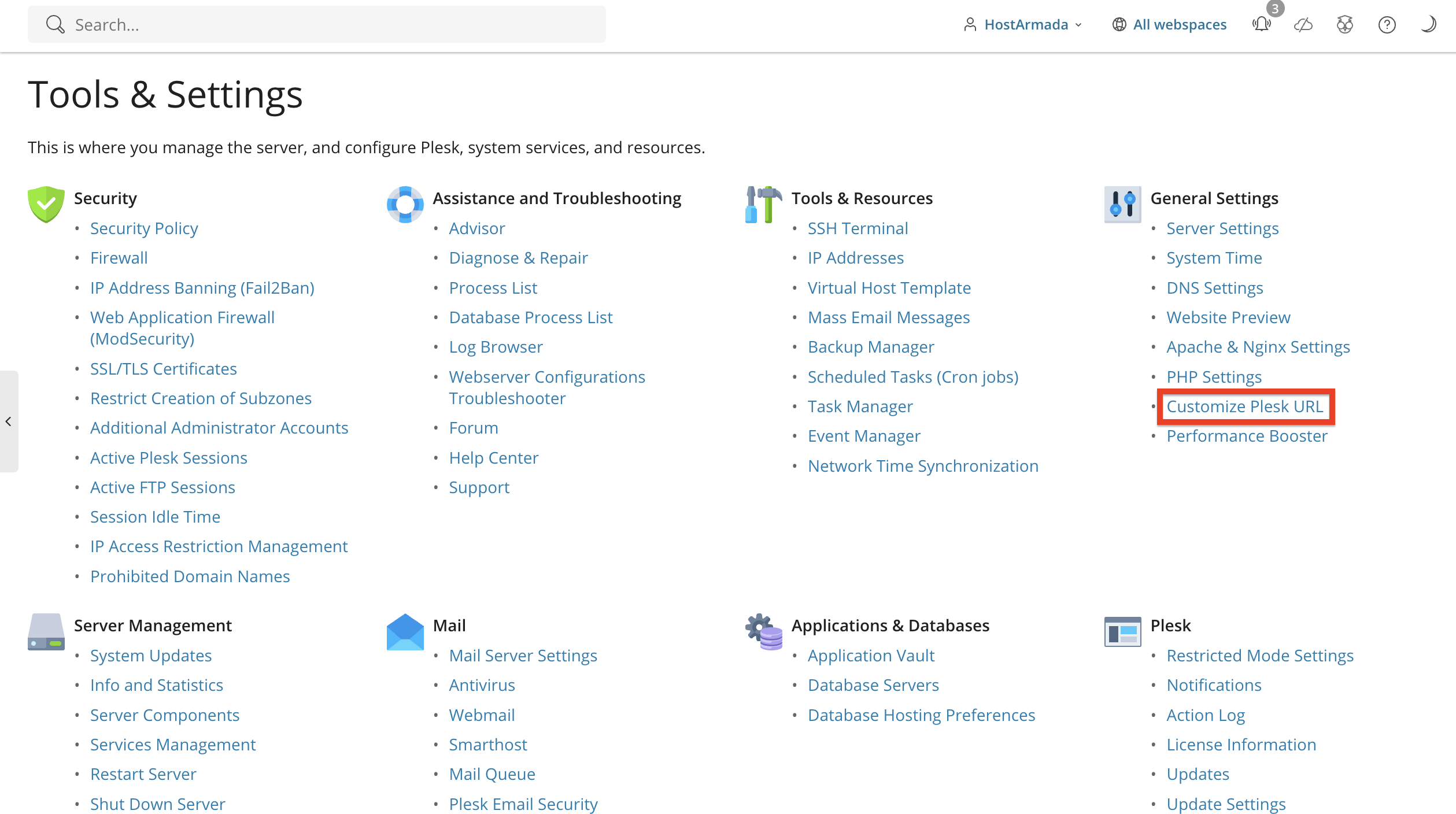Click the globe icon beside All webspaces
1456x814 pixels.
[x=1119, y=24]
